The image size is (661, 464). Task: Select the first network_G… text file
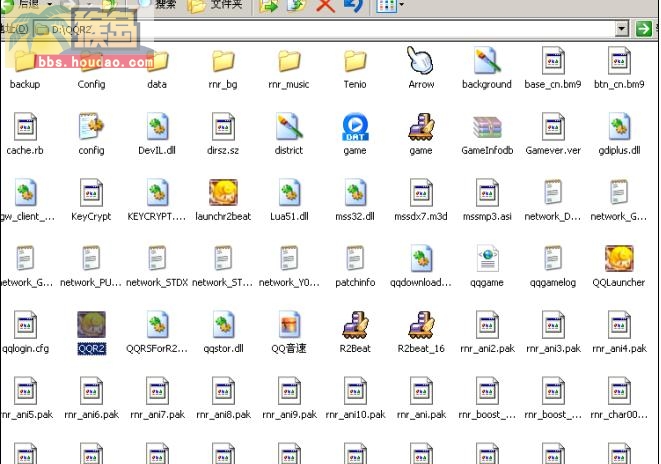tap(619, 201)
